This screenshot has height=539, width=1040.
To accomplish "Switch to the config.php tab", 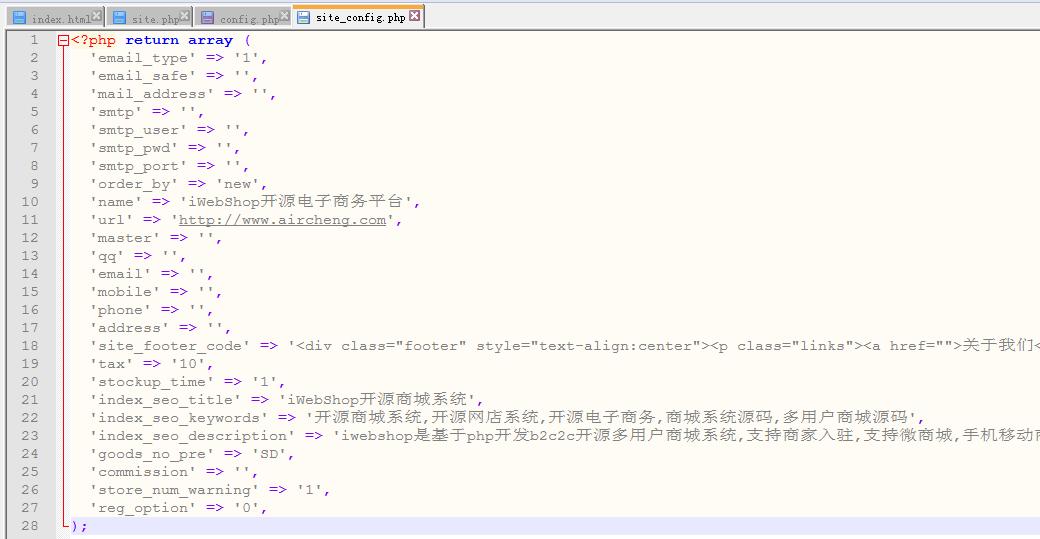I will pyautogui.click(x=243, y=17).
